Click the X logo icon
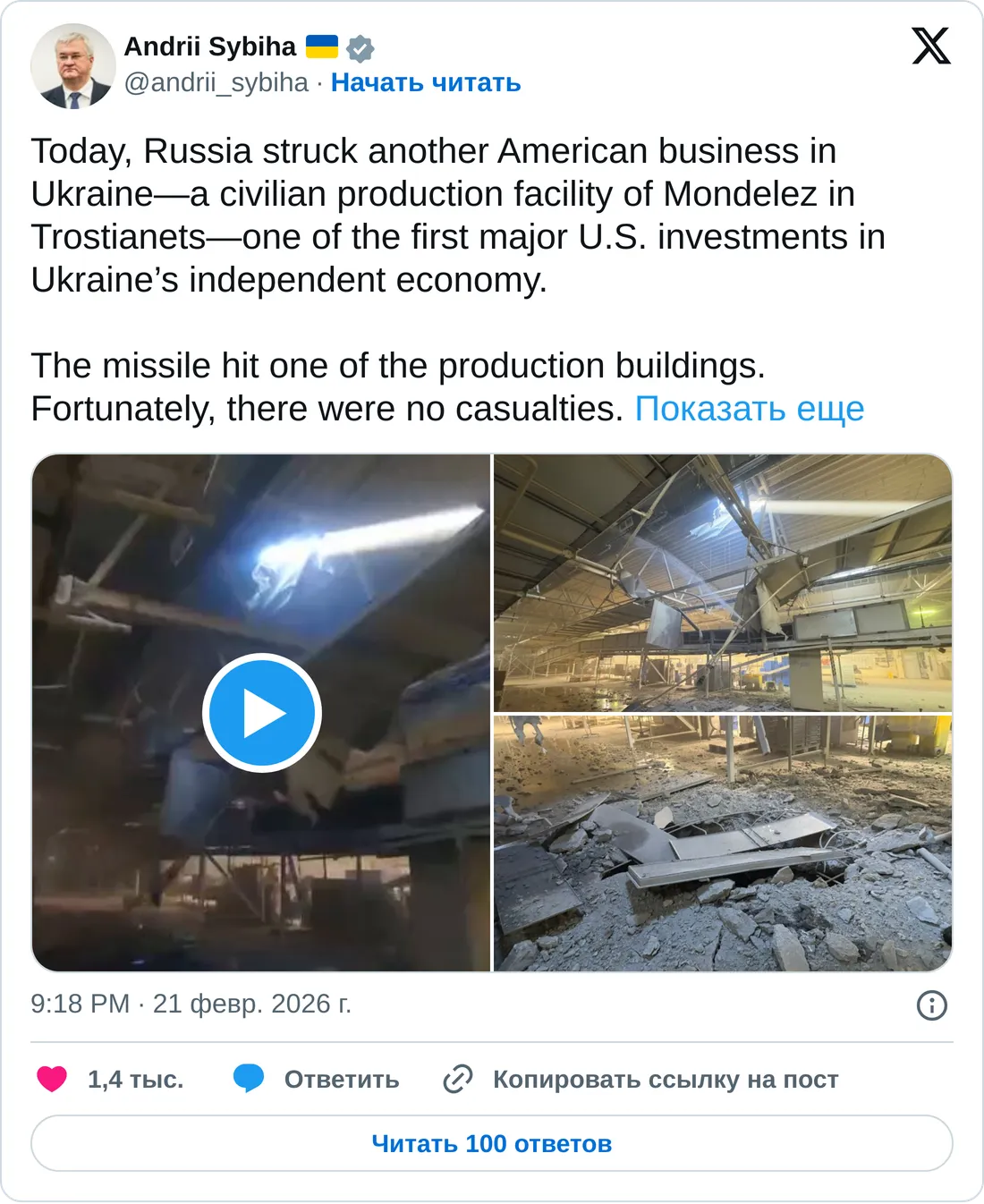984x1204 pixels. coord(930,47)
